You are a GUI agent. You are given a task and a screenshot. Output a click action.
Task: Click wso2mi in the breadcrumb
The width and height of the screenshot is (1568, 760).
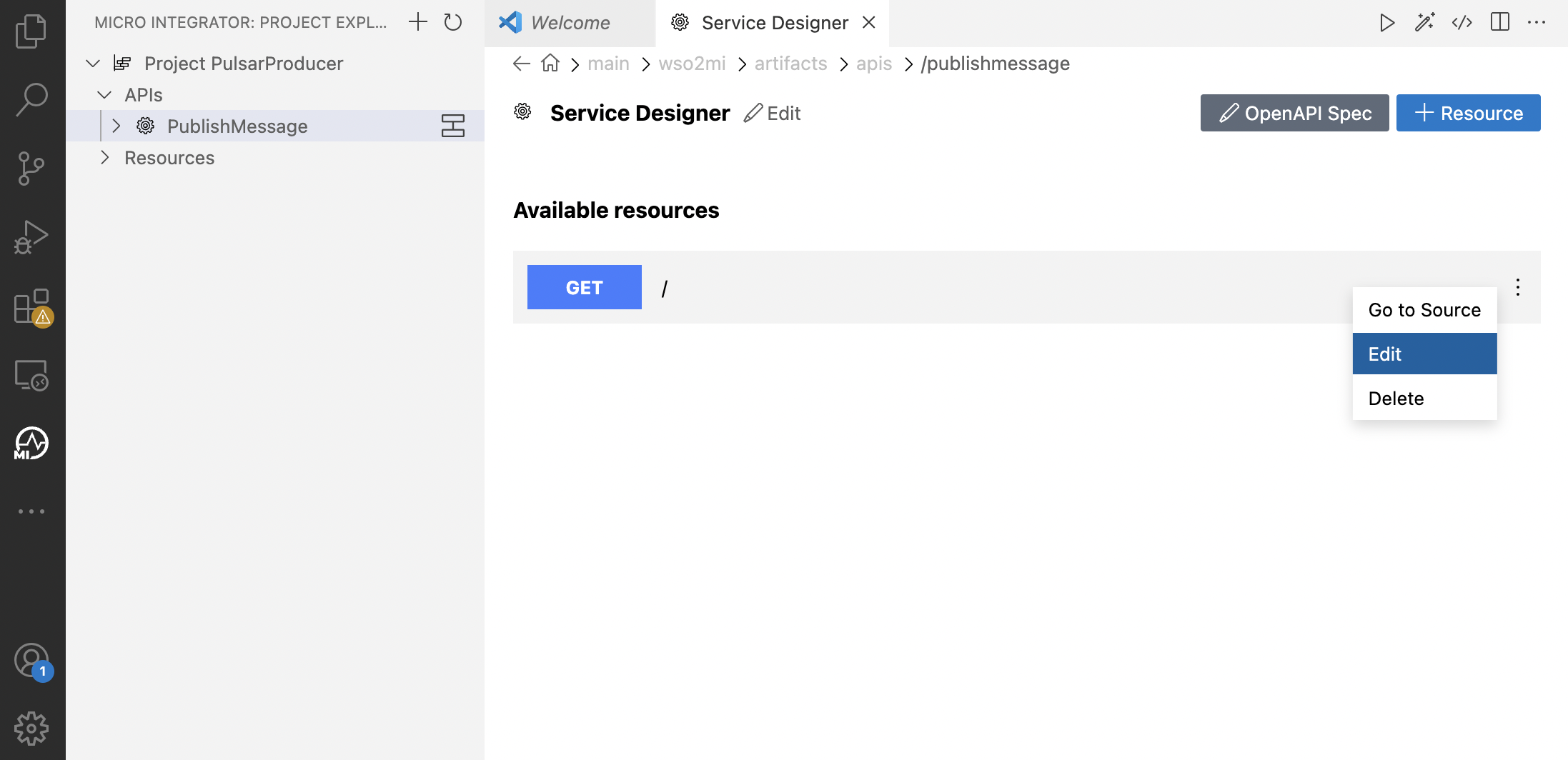[692, 64]
